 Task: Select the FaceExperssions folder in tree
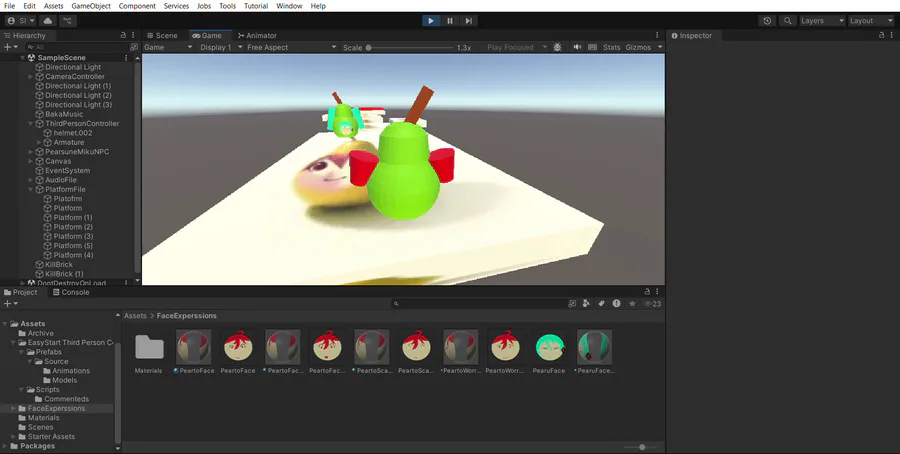pyautogui.click(x=56, y=409)
